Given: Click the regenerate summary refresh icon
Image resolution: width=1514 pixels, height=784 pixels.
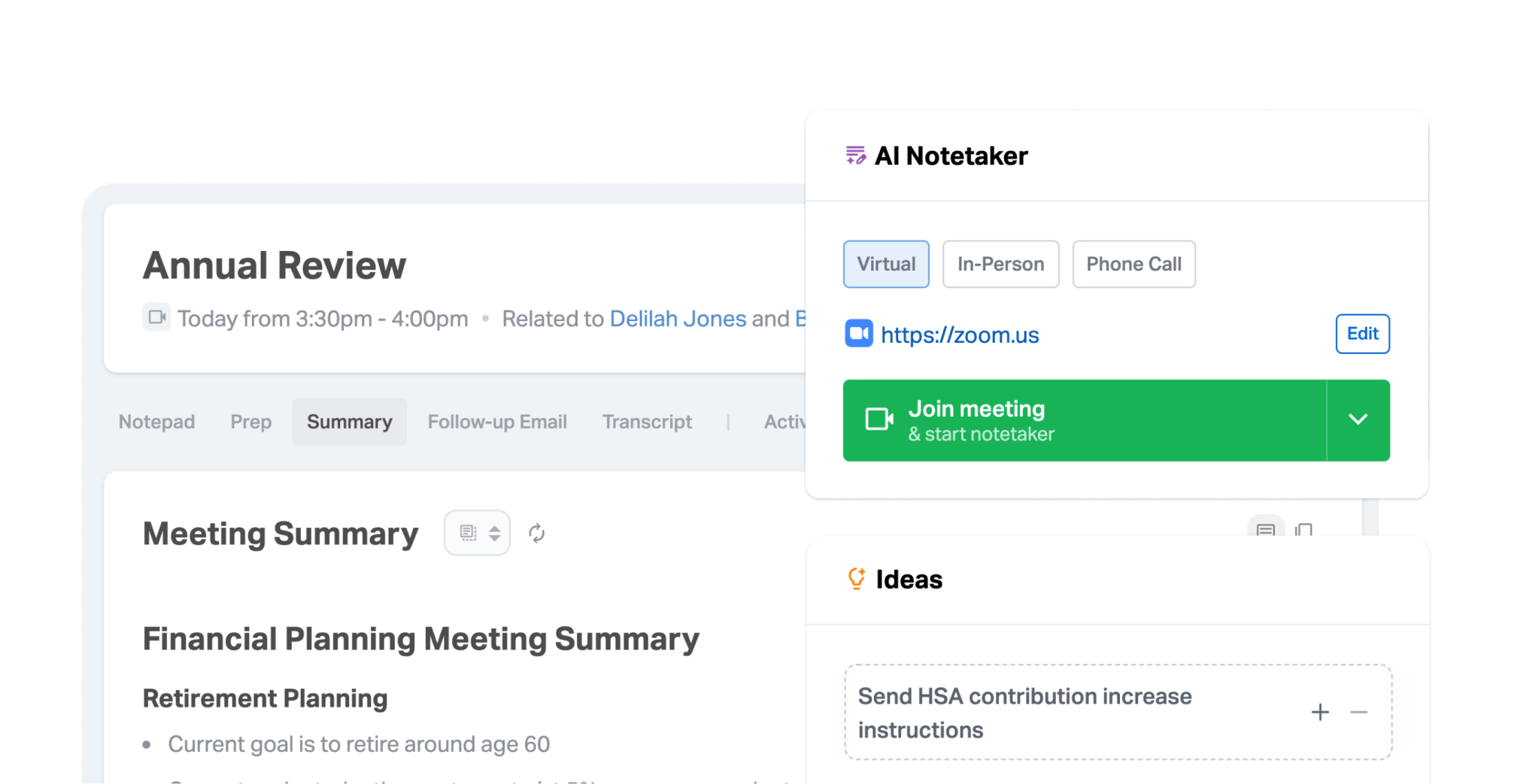Looking at the screenshot, I should point(536,533).
